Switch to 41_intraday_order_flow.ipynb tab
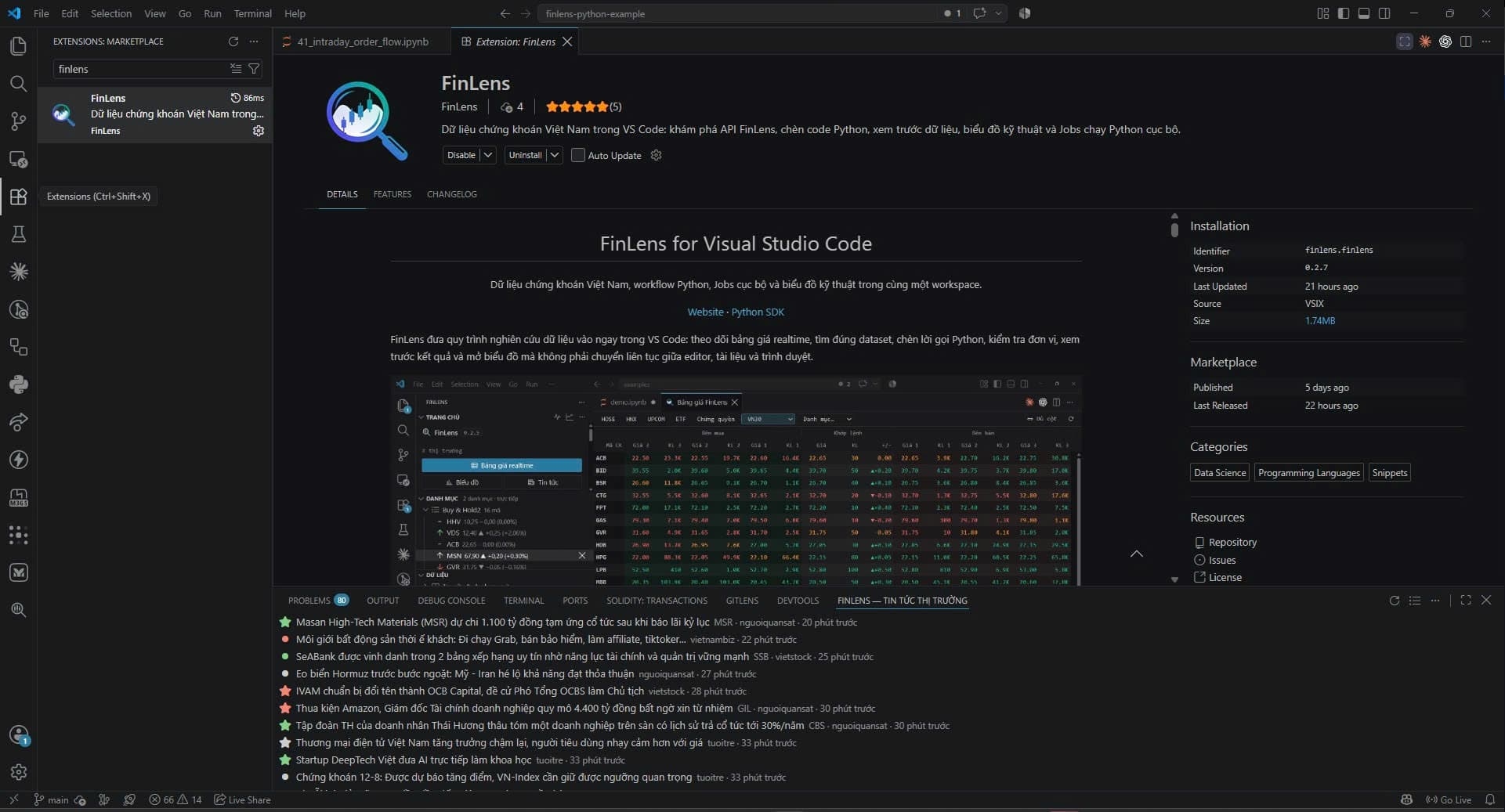The width and height of the screenshot is (1505, 812). point(362,42)
